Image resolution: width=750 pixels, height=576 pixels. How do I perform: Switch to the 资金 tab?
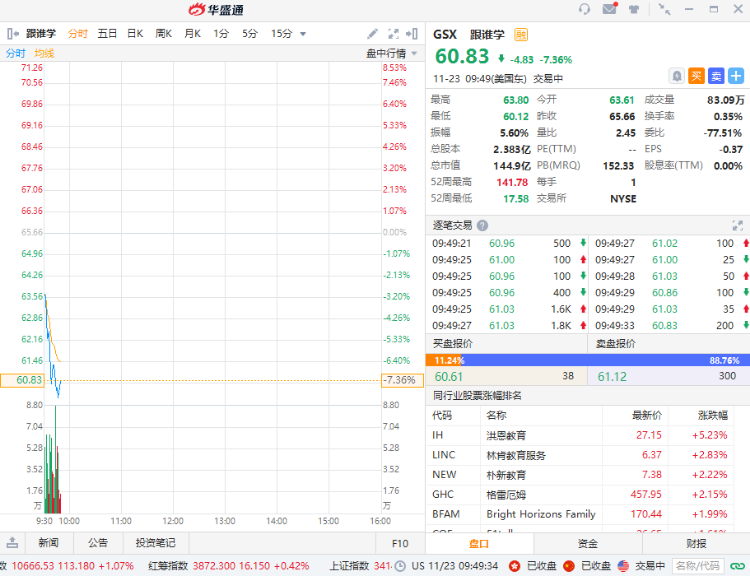click(x=588, y=544)
